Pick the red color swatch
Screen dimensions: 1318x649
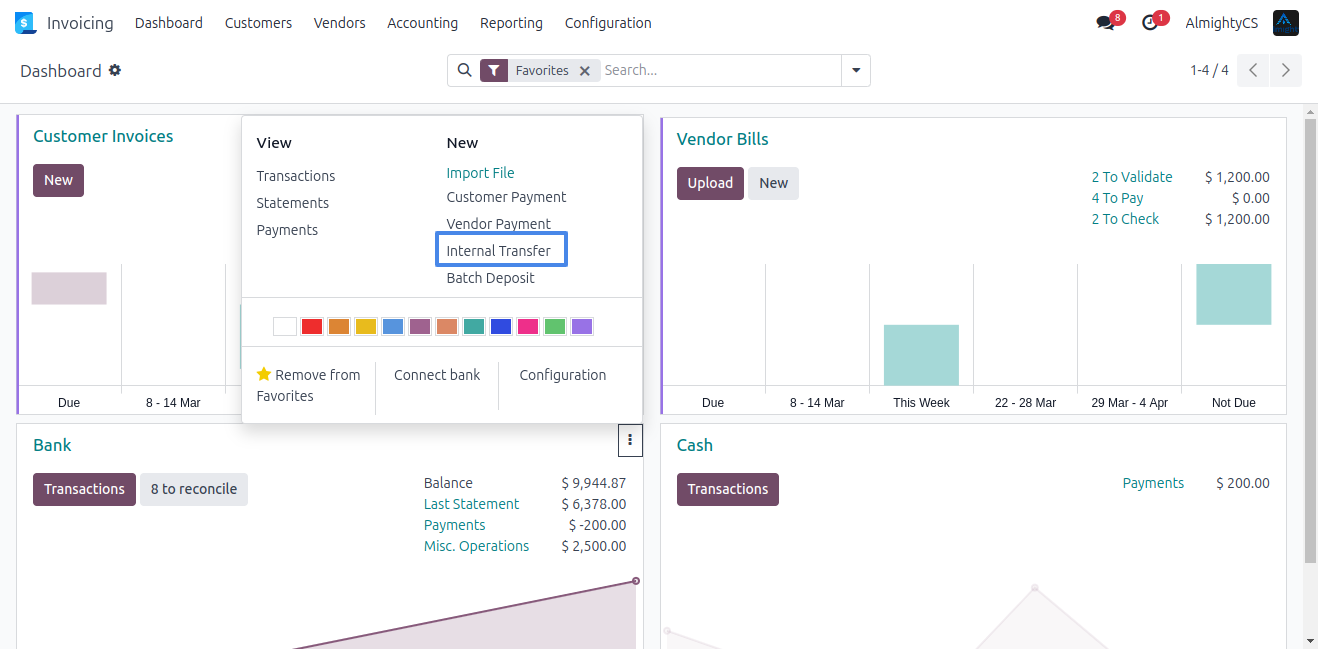pyautogui.click(x=312, y=326)
